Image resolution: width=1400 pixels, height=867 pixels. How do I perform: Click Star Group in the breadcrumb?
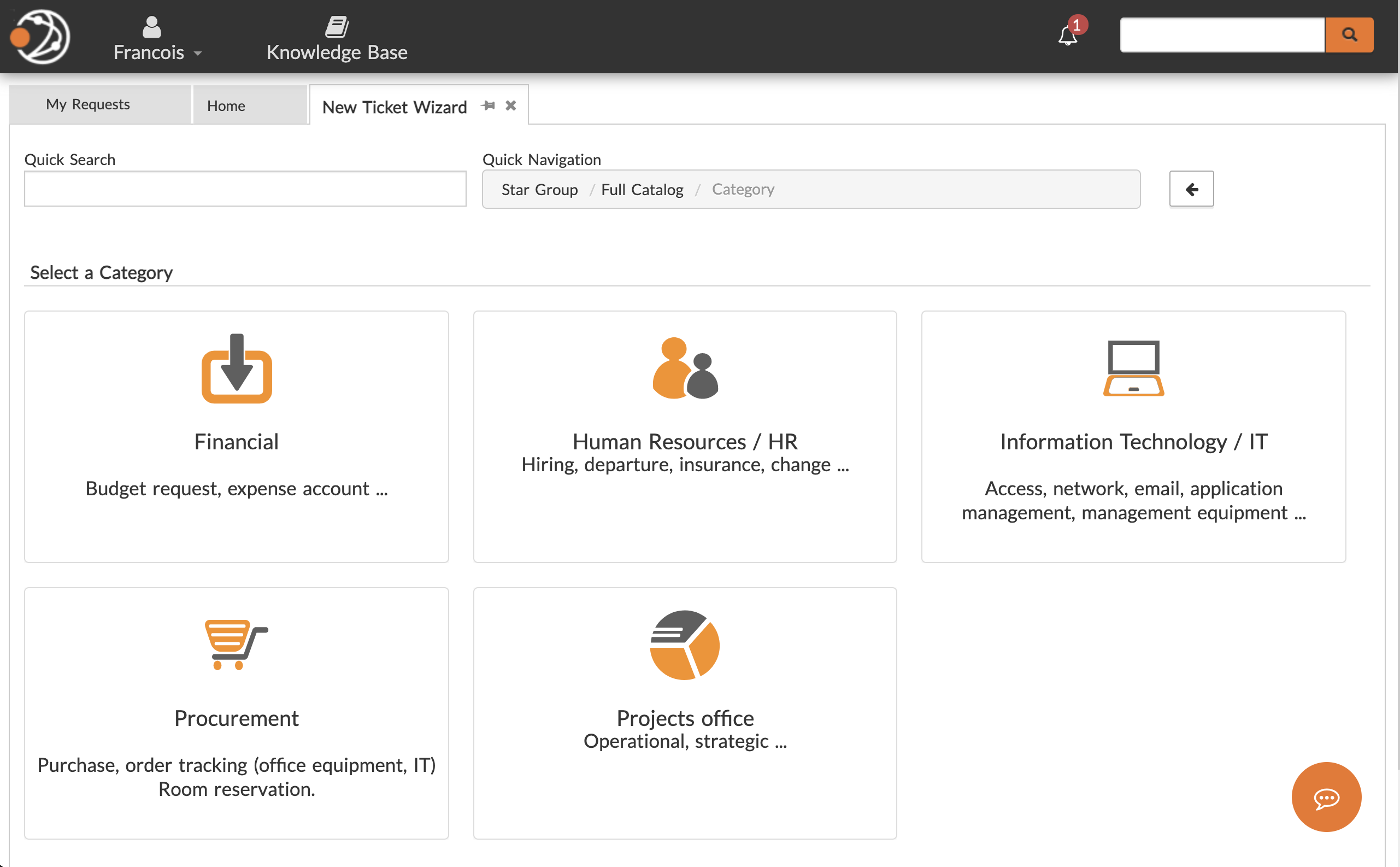tap(539, 189)
